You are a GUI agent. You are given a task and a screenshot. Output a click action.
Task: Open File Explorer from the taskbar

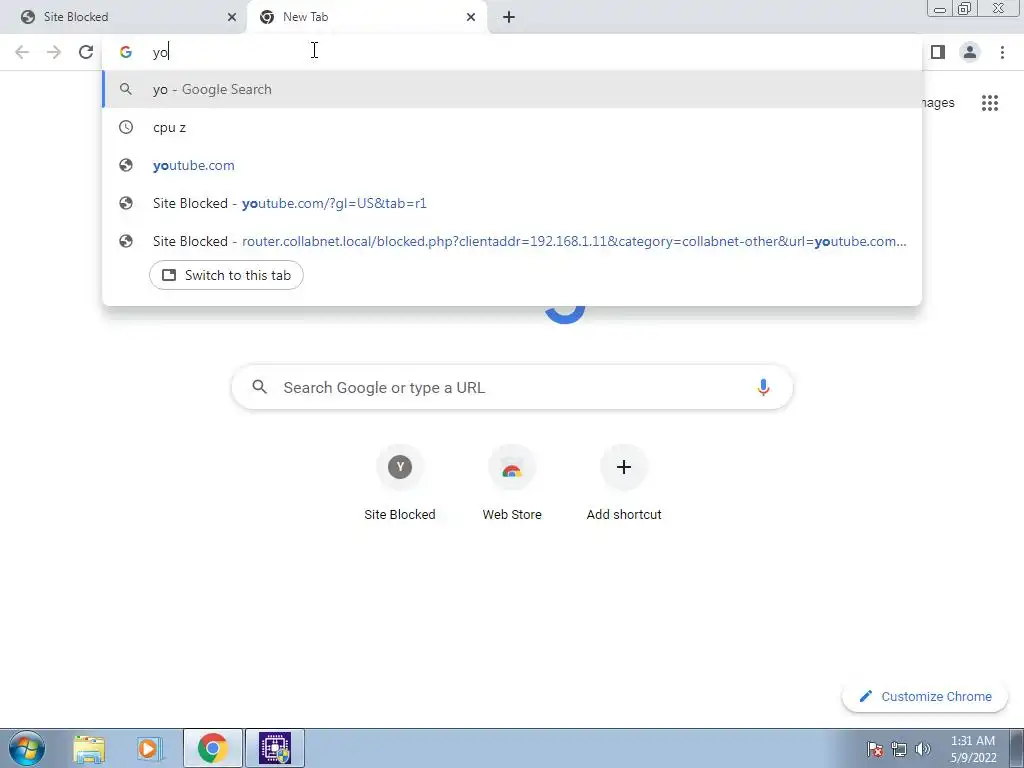89,748
